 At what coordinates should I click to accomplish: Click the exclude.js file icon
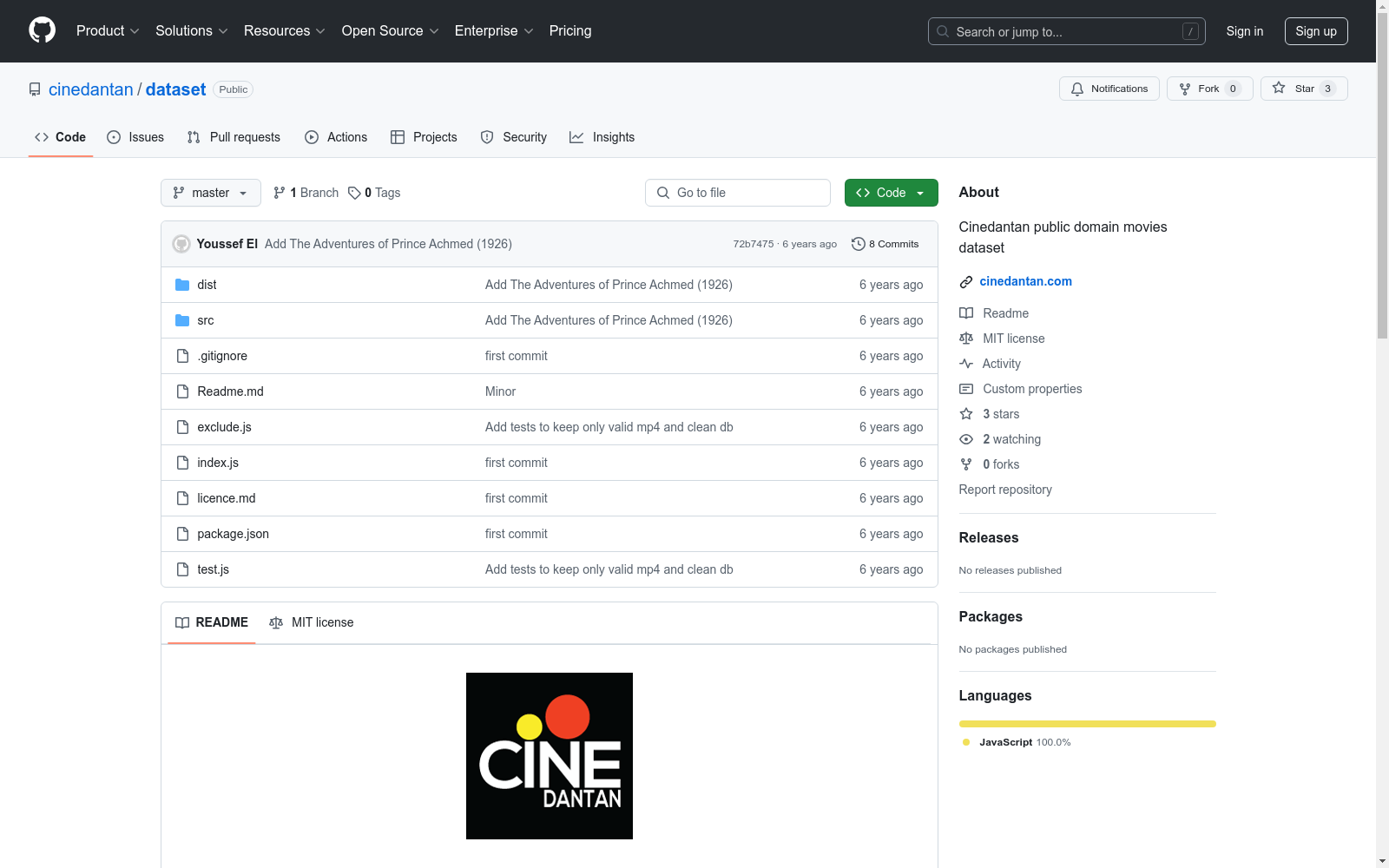click(x=182, y=427)
